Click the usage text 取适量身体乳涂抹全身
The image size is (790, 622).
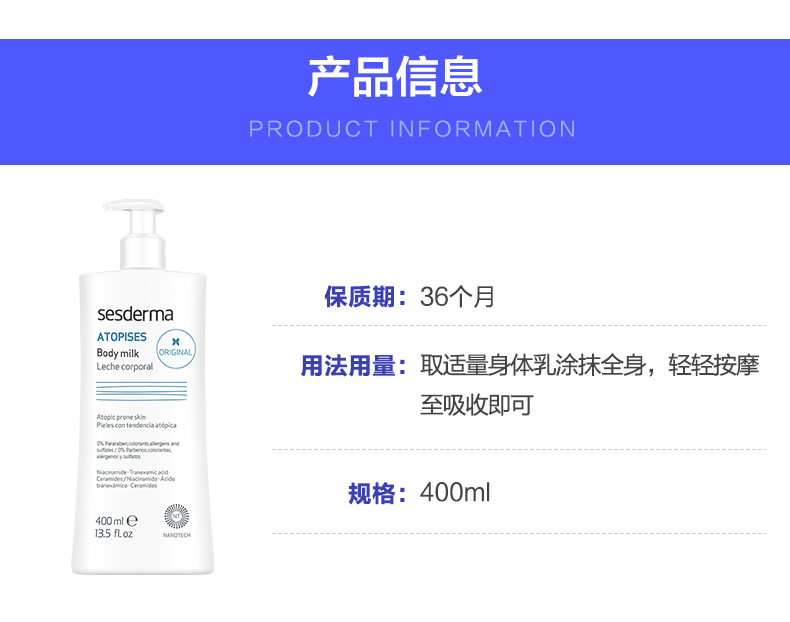(x=533, y=366)
